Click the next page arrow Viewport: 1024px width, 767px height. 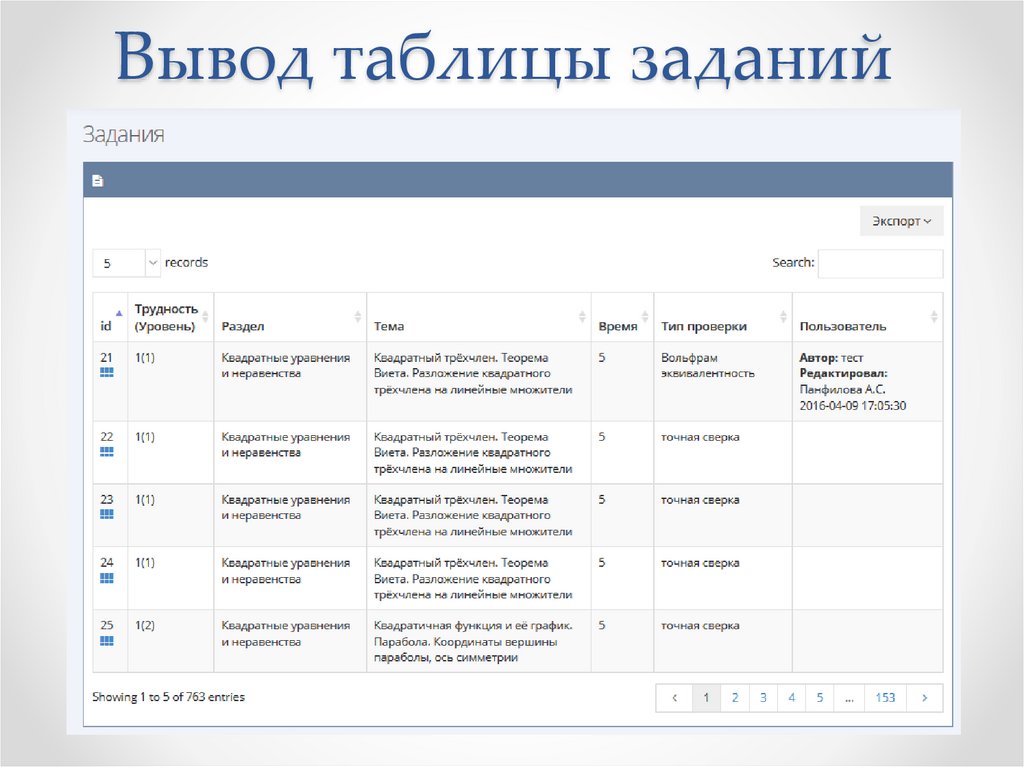[925, 698]
